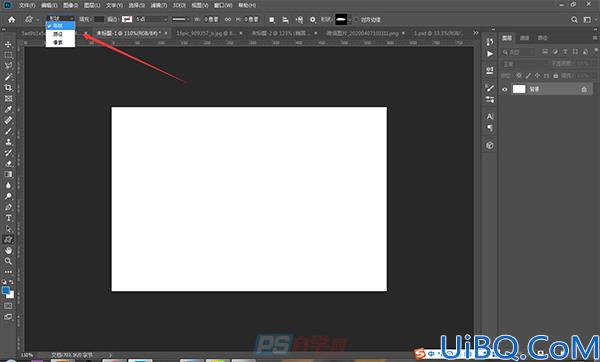Click the path arrangement icon
600x362 pixels.
point(299,20)
